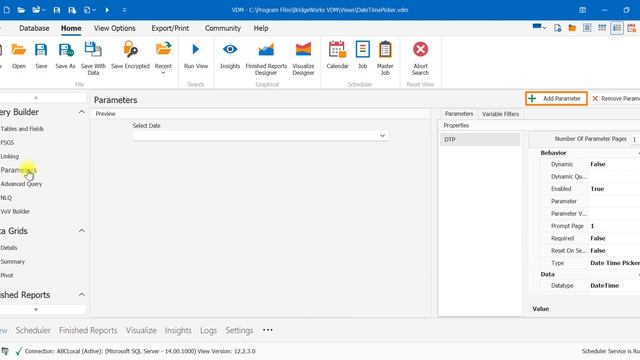The height and width of the screenshot is (360, 640).
Task: Click Save With Data icon
Action: (x=93, y=49)
